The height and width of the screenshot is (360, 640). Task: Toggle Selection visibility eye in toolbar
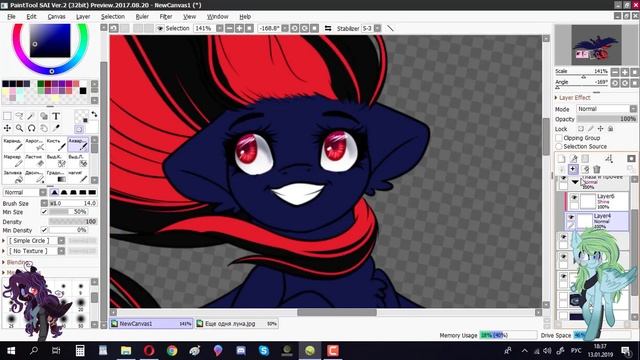160,28
